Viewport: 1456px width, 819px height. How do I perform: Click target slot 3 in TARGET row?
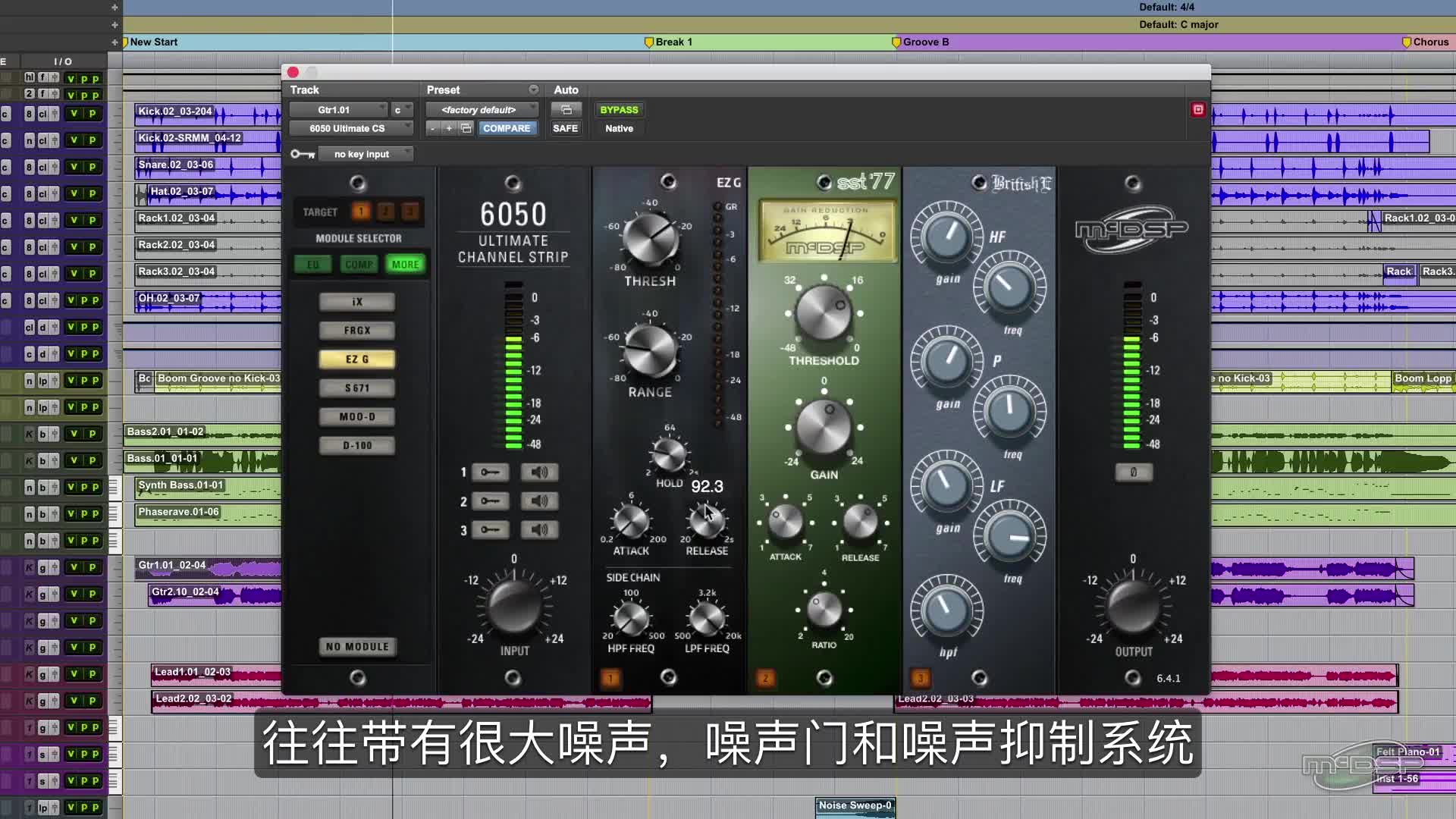(409, 212)
